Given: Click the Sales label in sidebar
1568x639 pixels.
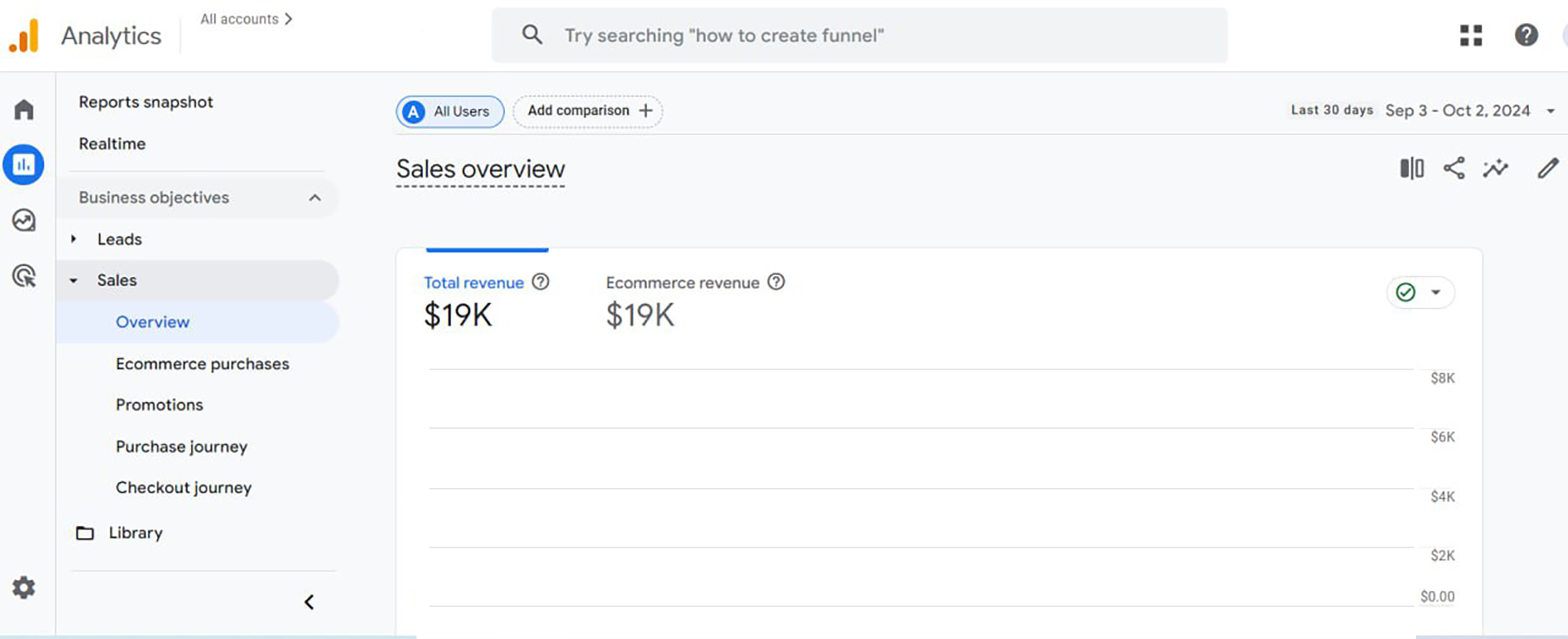Looking at the screenshot, I should pyautogui.click(x=117, y=280).
